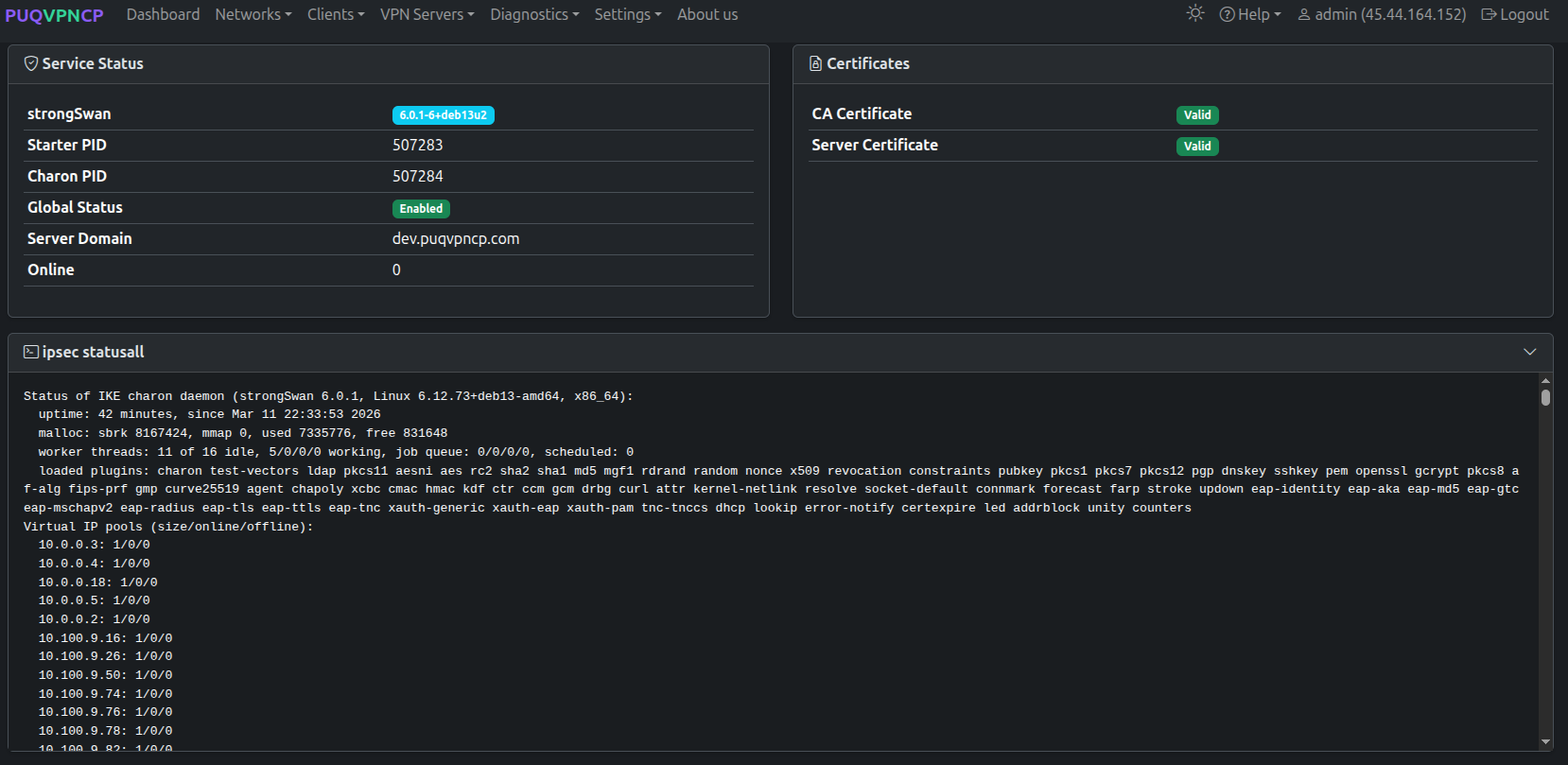Click the strongSwan version badge 6.0.1-6+deb13u2
The height and width of the screenshot is (765, 1568).
pos(444,114)
